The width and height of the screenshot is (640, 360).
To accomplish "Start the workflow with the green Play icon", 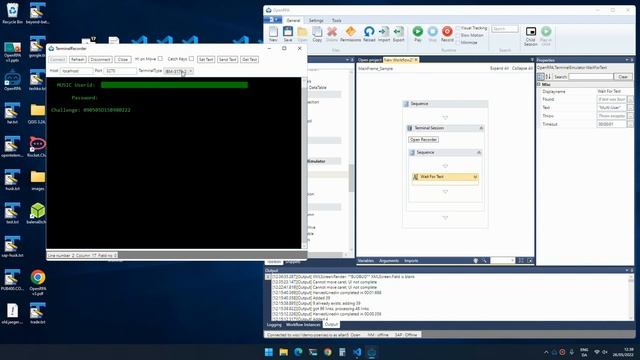I will coord(418,31).
